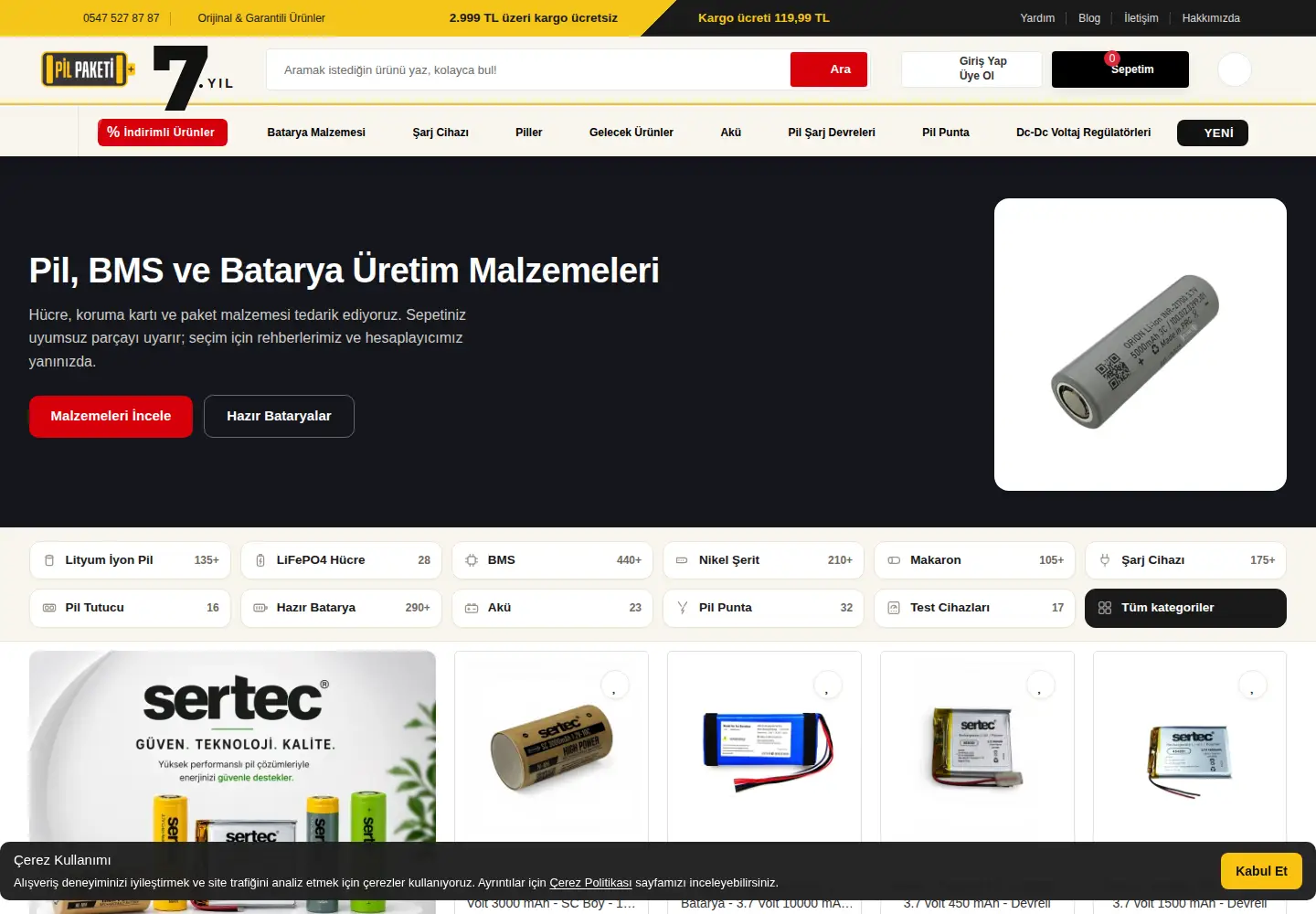The image size is (1316, 914).
Task: Open the Şarj Cihazı navigation menu
Action: [x=440, y=133]
